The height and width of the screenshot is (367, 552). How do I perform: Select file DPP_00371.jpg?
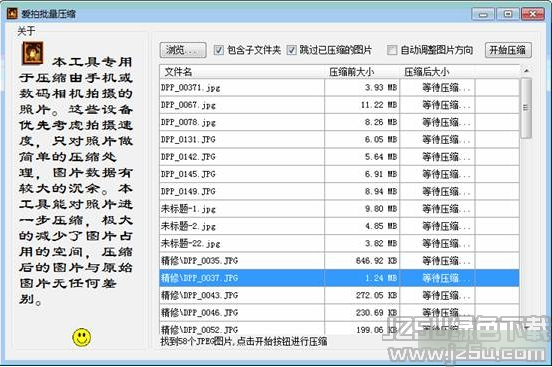click(x=339, y=87)
